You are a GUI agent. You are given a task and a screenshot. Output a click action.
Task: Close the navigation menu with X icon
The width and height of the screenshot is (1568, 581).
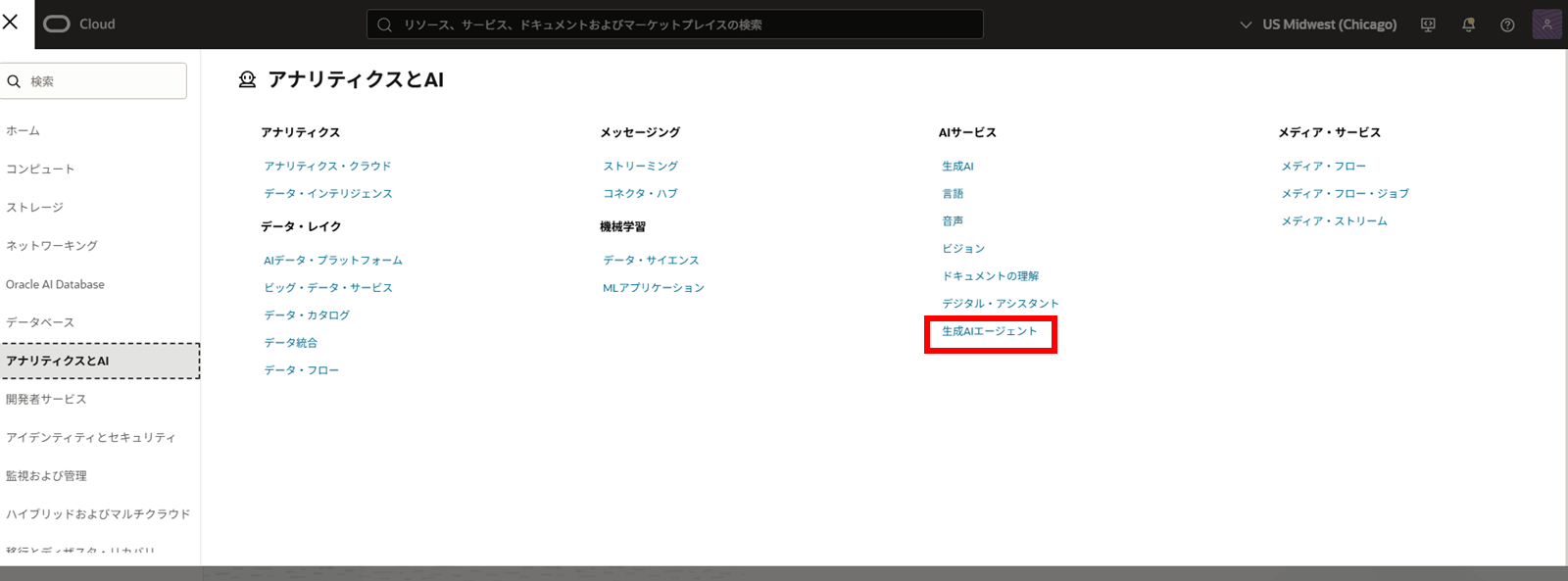(x=11, y=22)
